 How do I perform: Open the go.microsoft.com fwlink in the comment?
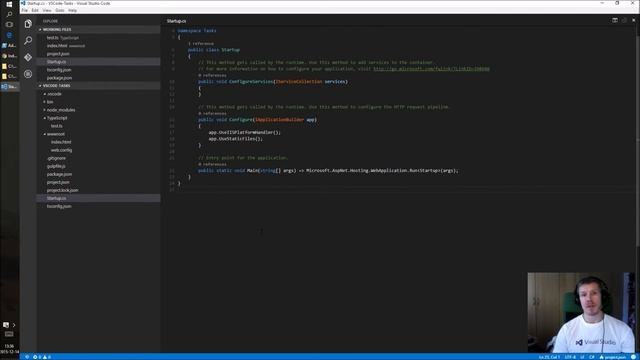pos(431,69)
